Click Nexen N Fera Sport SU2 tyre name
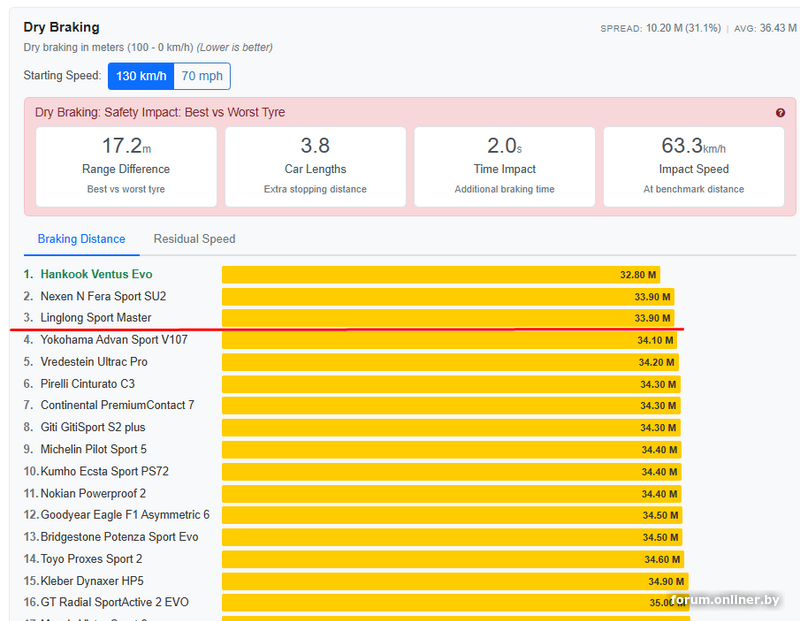This screenshot has width=800, height=621. click(x=103, y=296)
